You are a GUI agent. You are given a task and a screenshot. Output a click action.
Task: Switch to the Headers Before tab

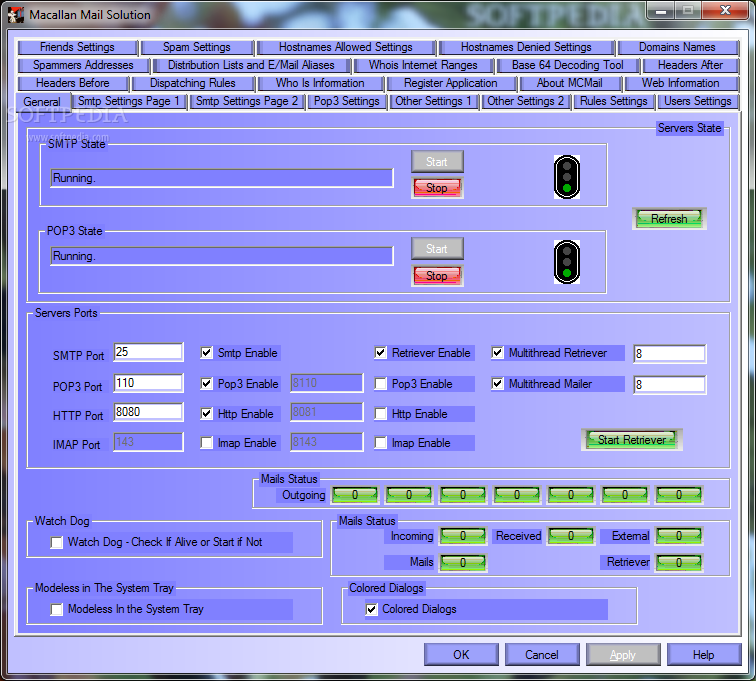[x=73, y=83]
